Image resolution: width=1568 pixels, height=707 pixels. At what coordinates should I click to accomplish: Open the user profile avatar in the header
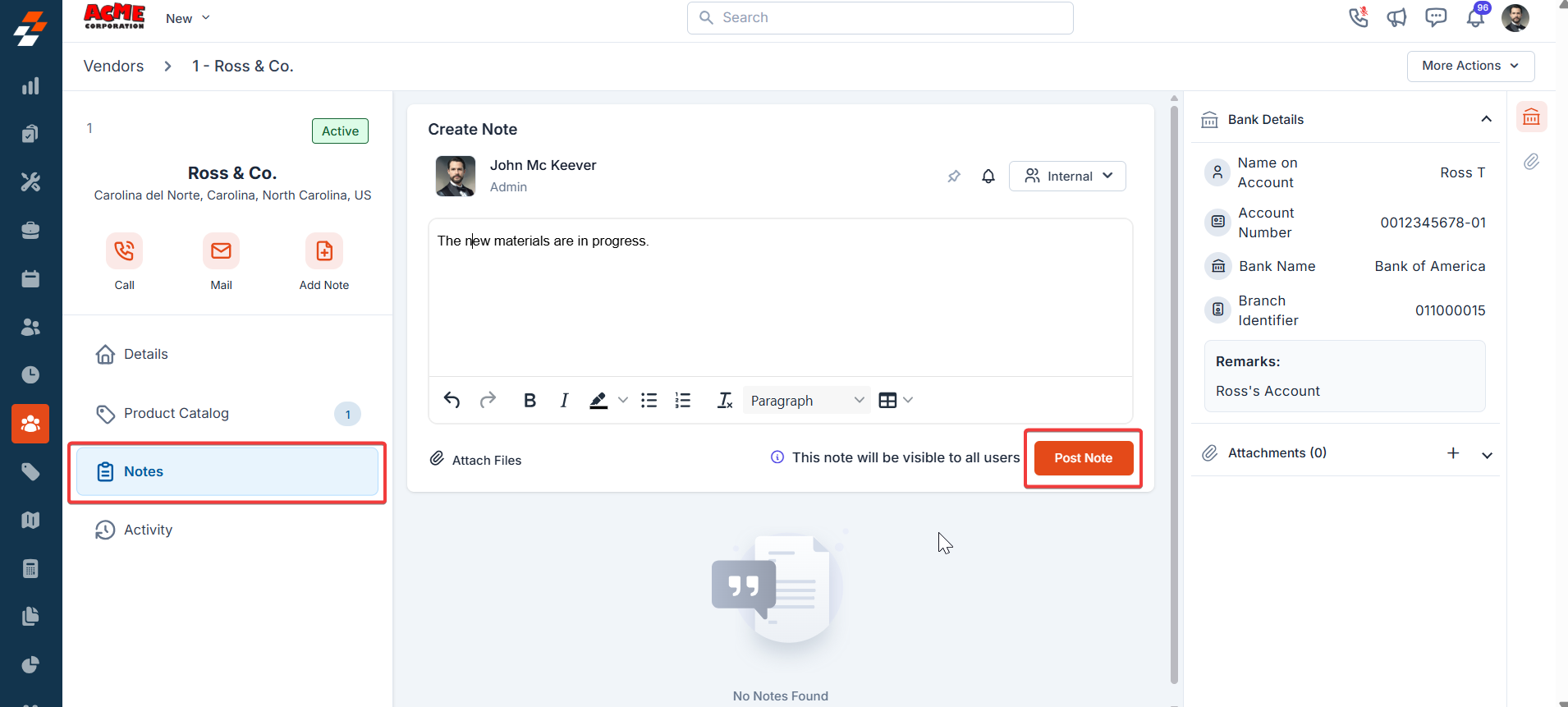[1515, 17]
